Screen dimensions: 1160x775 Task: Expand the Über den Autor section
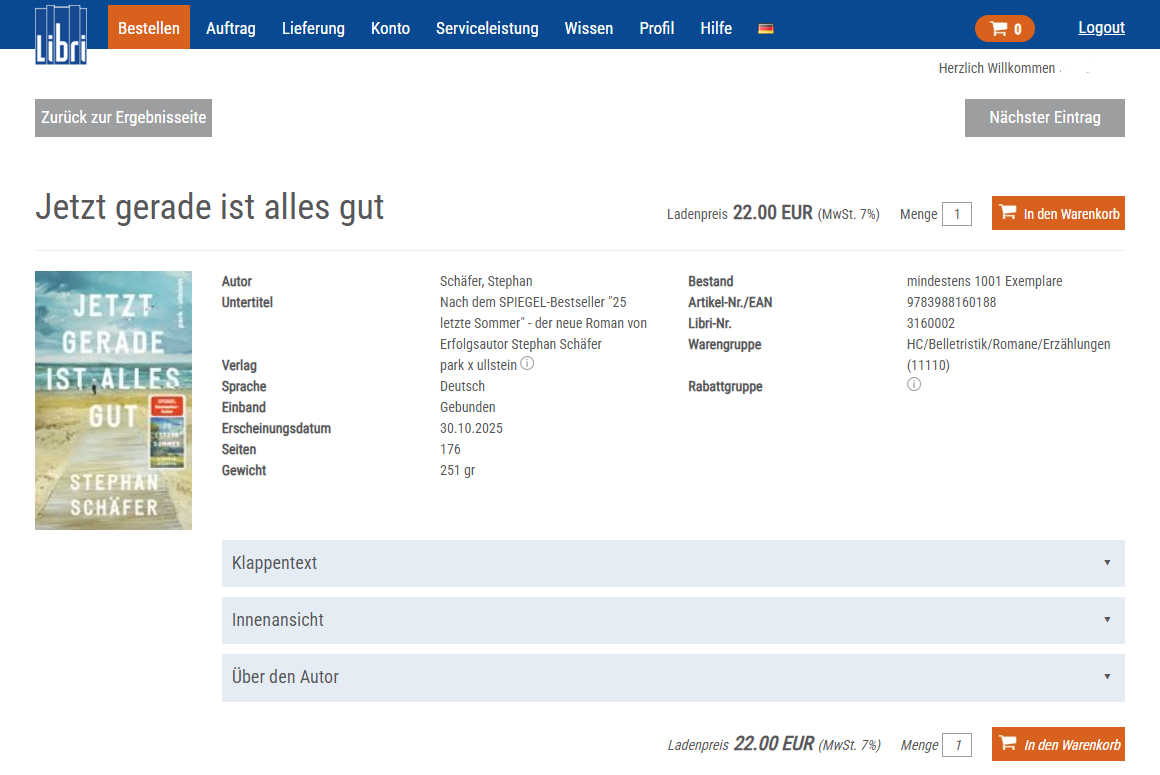(x=673, y=677)
